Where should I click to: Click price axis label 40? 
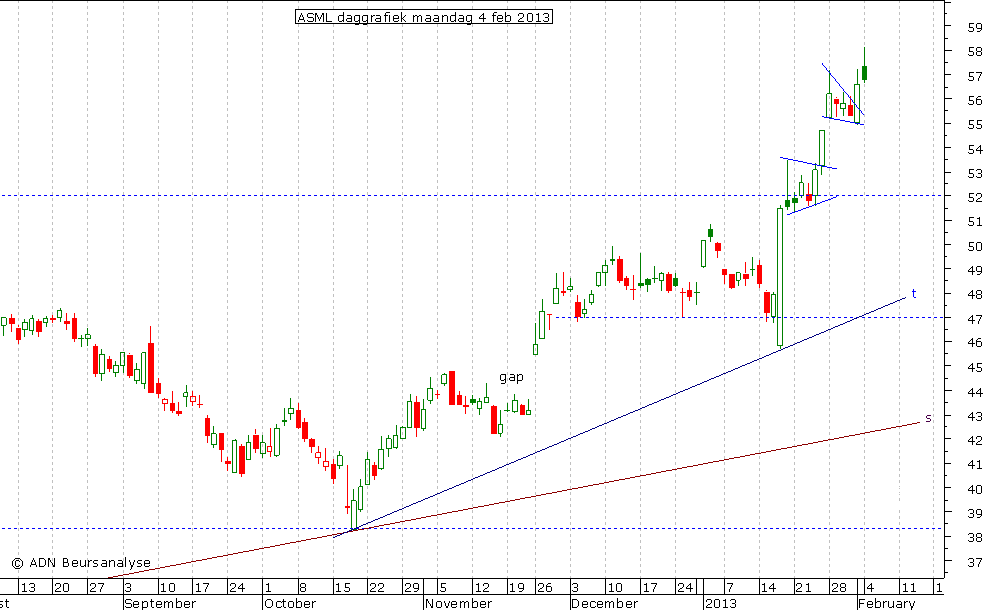(x=975, y=489)
